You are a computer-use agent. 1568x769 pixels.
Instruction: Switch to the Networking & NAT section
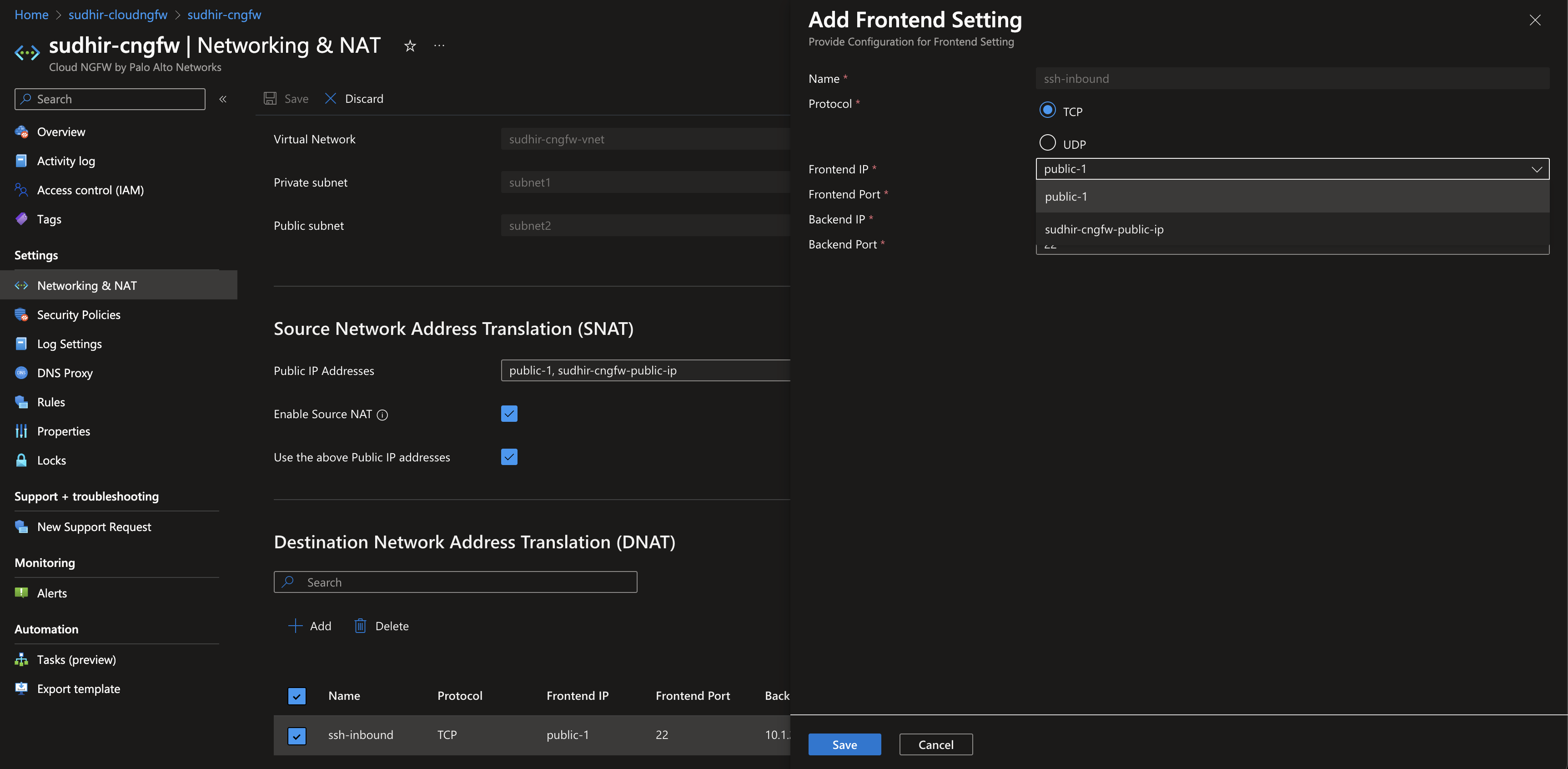(x=86, y=285)
